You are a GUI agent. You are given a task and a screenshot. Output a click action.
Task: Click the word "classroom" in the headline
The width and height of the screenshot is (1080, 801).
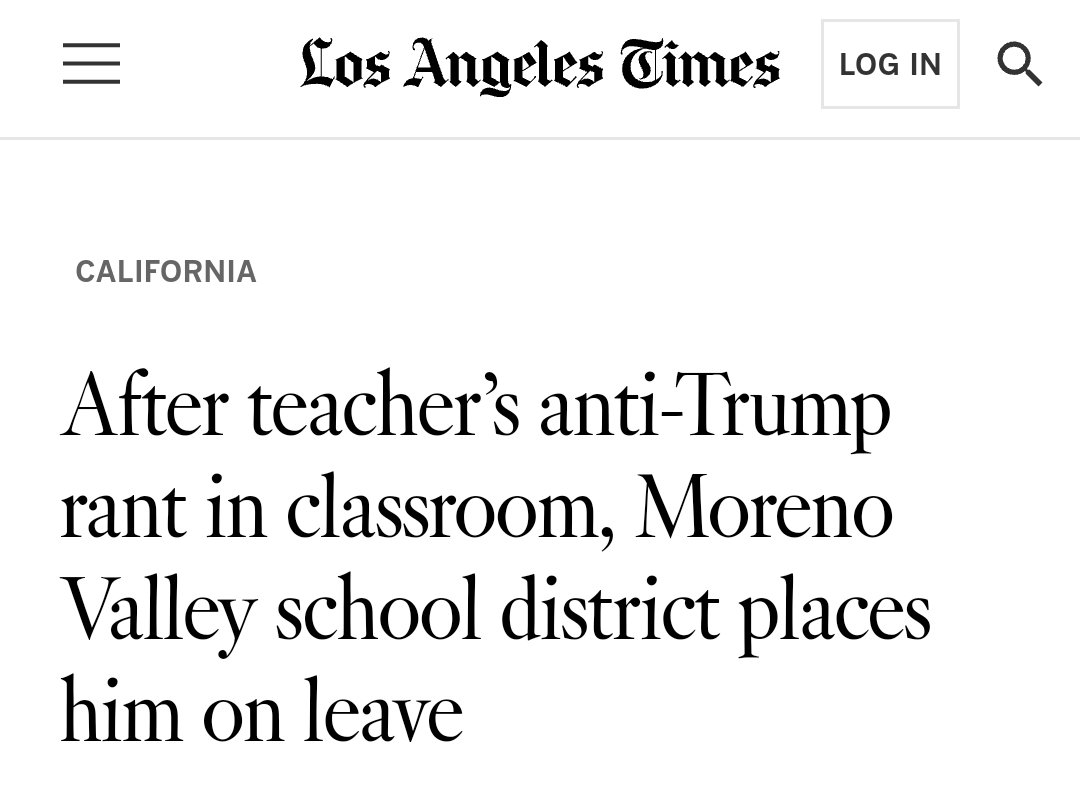click(x=449, y=512)
